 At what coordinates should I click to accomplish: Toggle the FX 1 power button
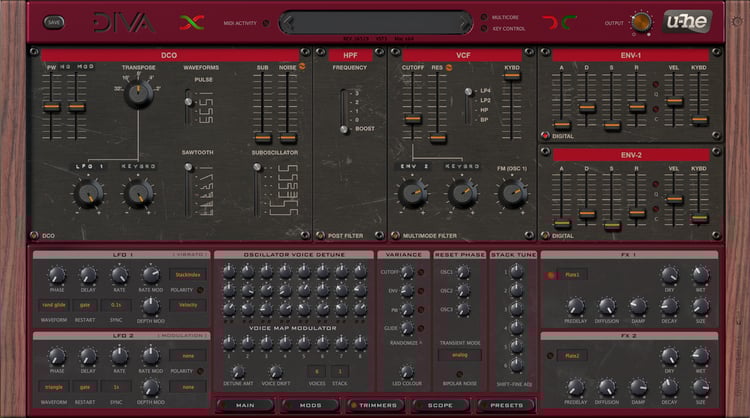click(551, 275)
